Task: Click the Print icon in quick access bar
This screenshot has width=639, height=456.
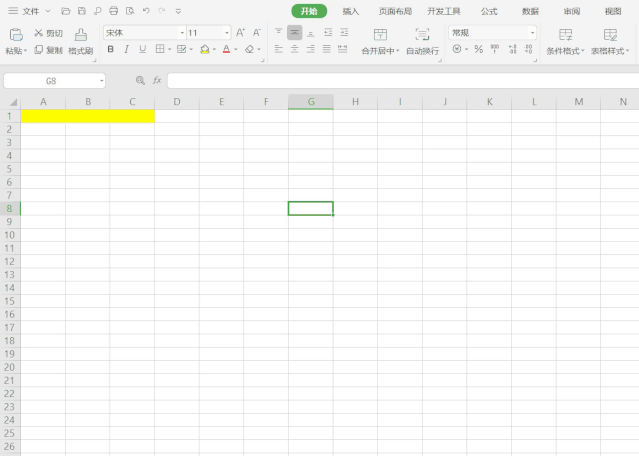Action: click(x=113, y=11)
